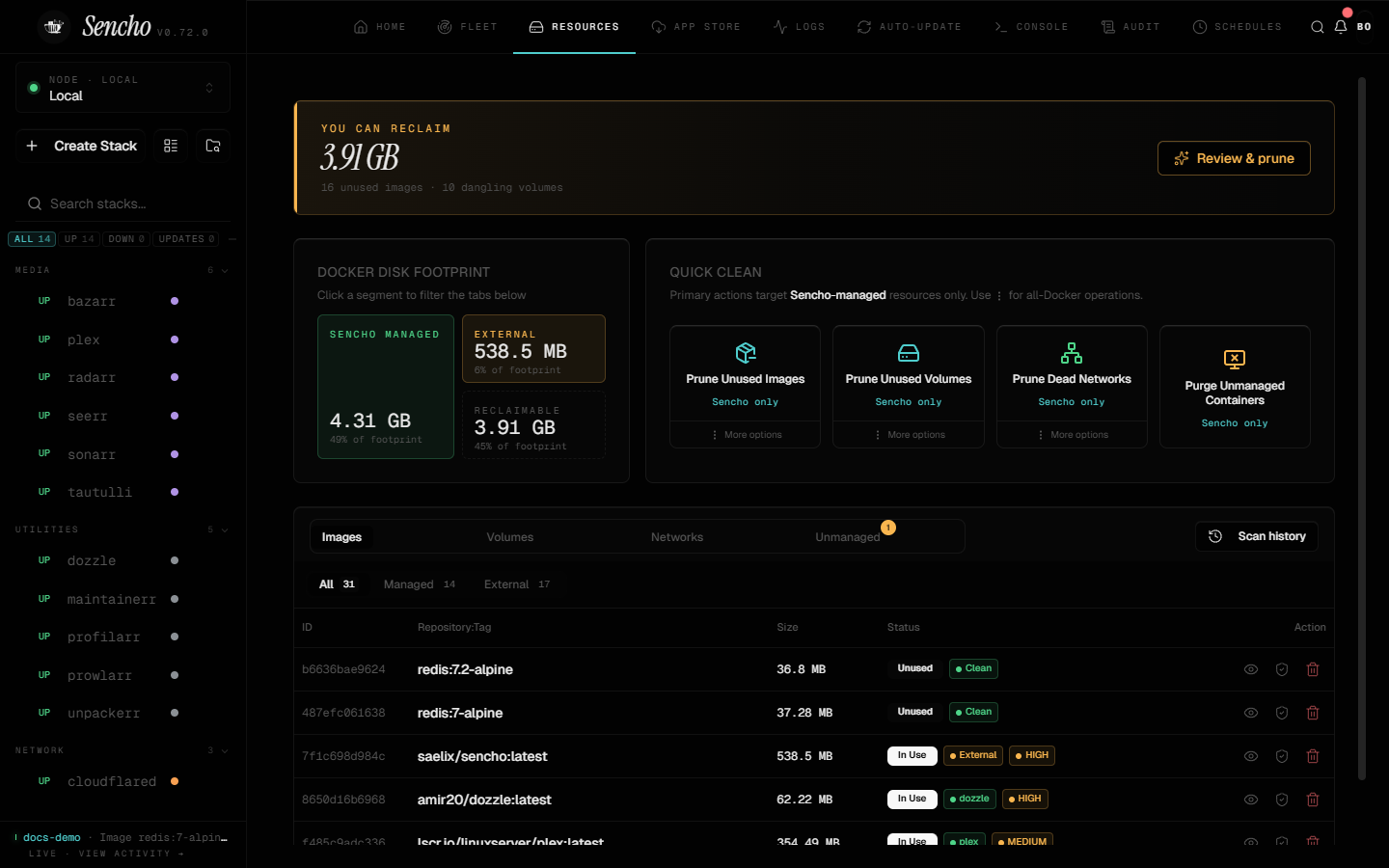Filter stacks by ALL 14
Image resolution: width=1389 pixels, height=868 pixels.
coord(32,239)
